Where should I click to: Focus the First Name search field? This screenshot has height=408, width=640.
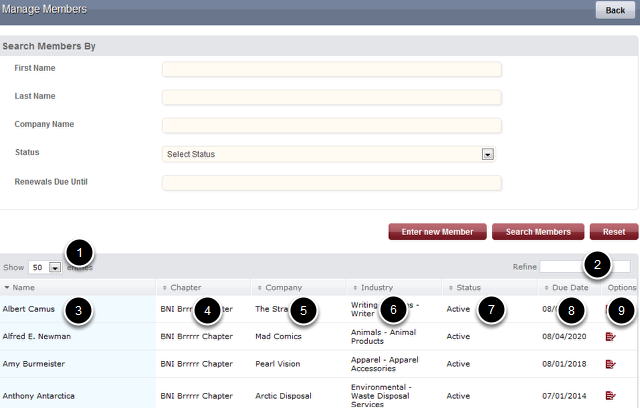pos(331,70)
